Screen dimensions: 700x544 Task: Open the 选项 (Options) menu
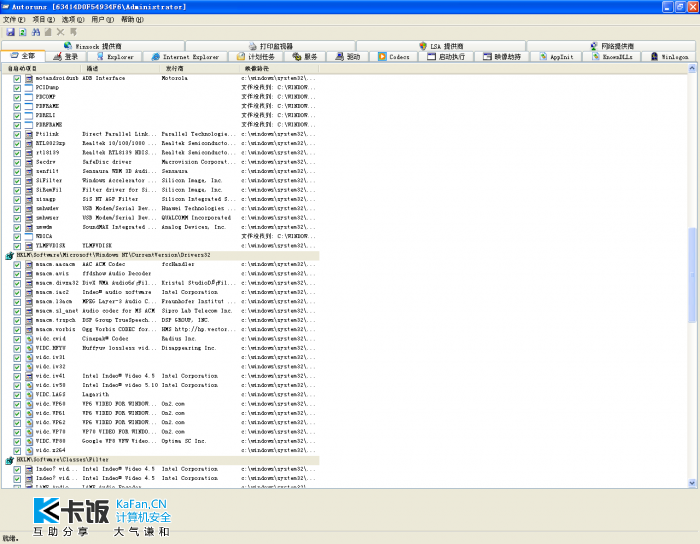[x=73, y=20]
